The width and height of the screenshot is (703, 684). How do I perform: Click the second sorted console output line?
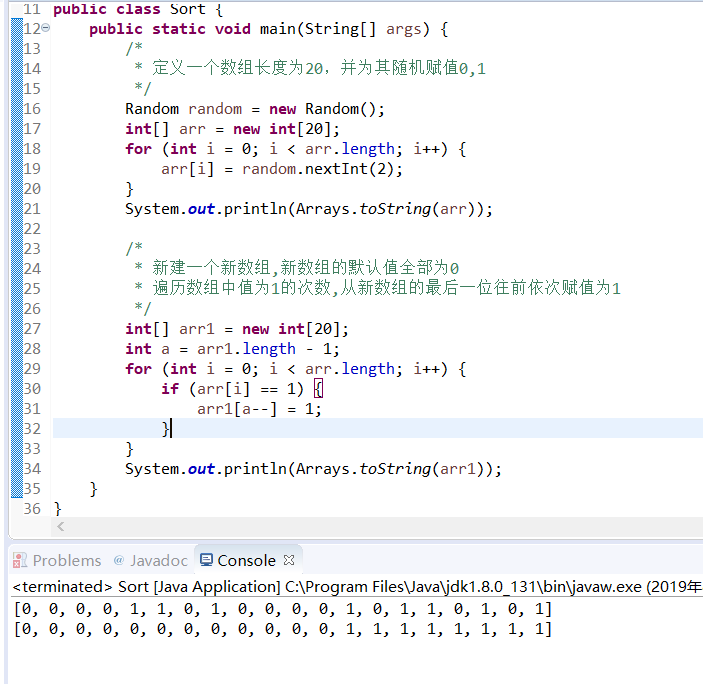pyautogui.click(x=282, y=629)
